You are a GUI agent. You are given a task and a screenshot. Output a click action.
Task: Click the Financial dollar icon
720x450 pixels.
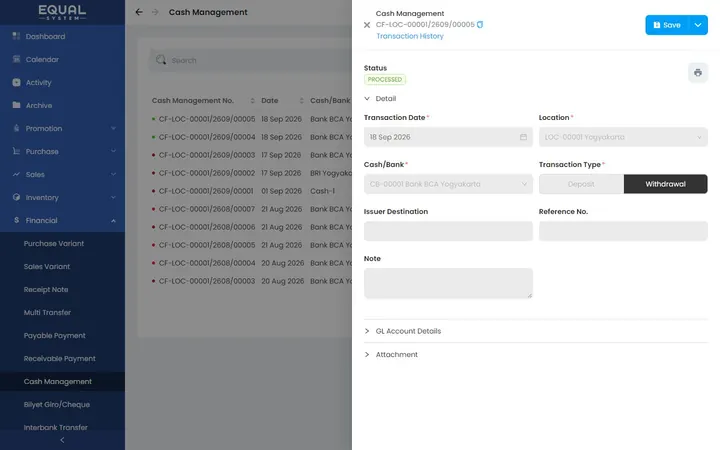[17, 220]
